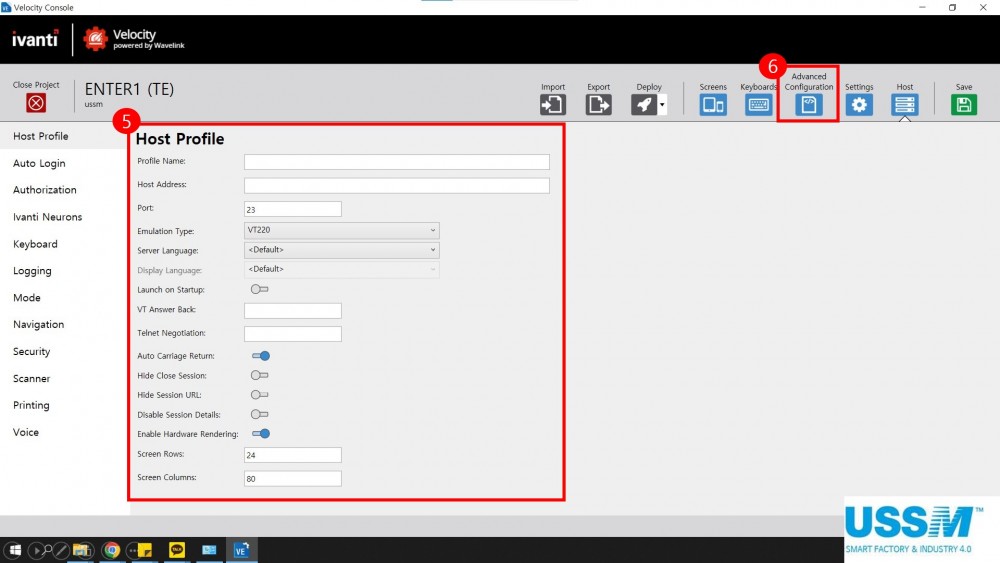Image resolution: width=1000 pixels, height=563 pixels.
Task: Switch to Velocity Console taskbar icon
Action: coord(241,550)
